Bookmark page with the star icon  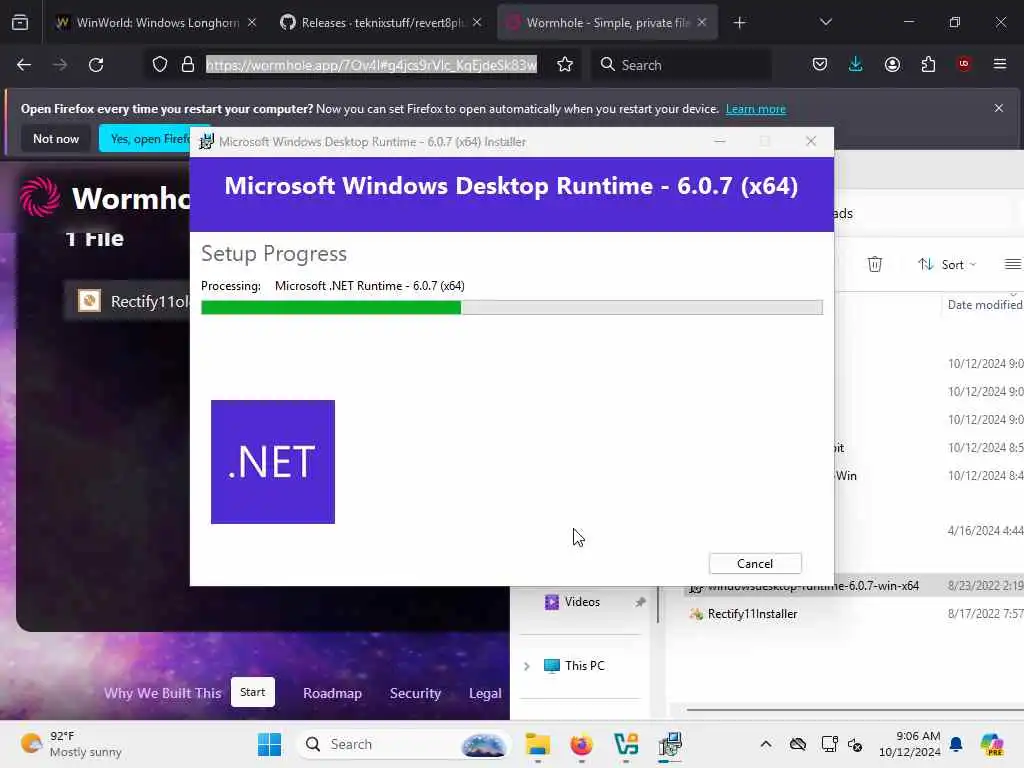point(565,65)
